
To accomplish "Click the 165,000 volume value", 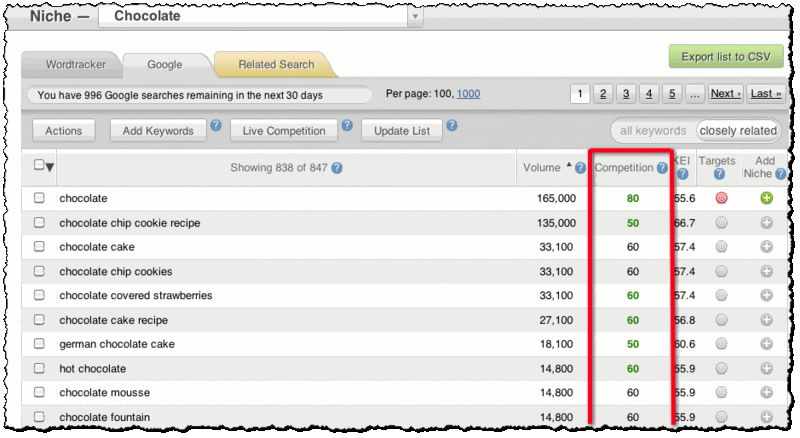I will point(556,198).
